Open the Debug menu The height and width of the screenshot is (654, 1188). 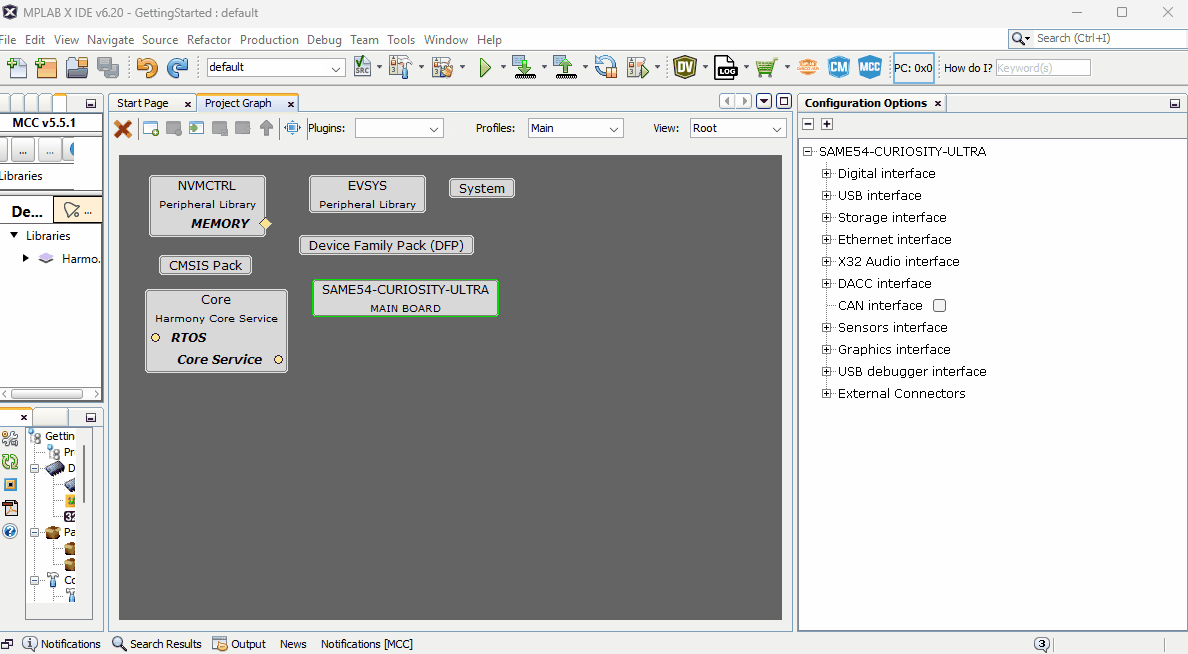coord(324,39)
